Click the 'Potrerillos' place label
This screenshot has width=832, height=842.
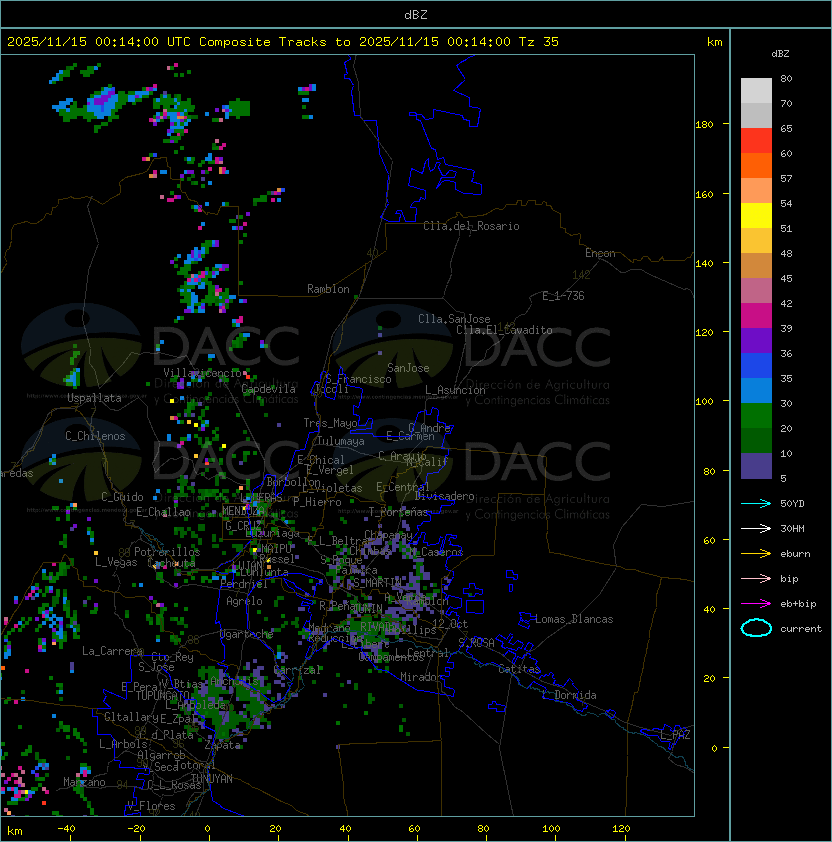tap(167, 552)
